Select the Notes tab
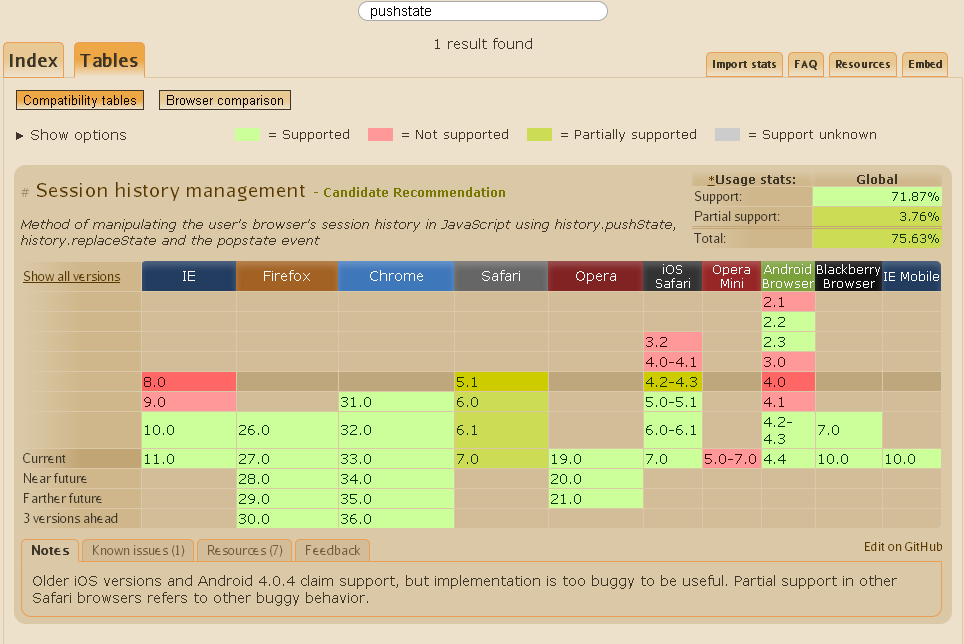 [x=50, y=551]
